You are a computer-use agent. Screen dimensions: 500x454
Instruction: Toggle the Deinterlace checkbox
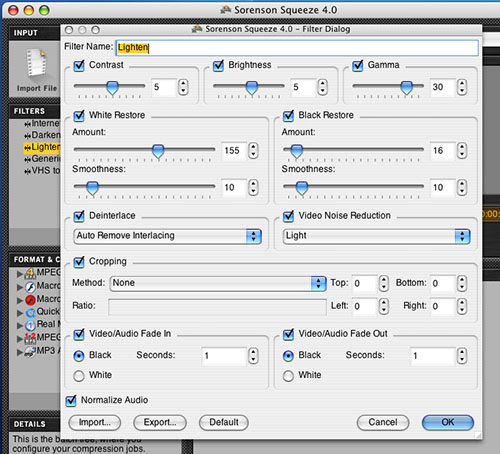(79, 216)
